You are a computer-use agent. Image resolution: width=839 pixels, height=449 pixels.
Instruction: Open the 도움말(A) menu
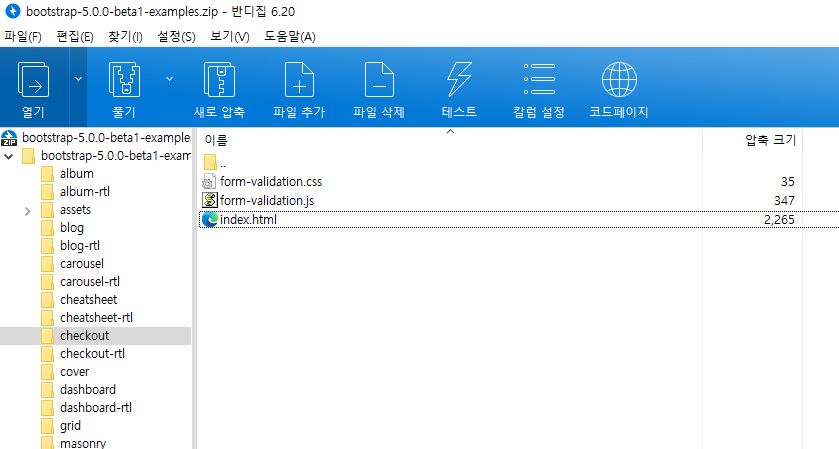(x=289, y=36)
